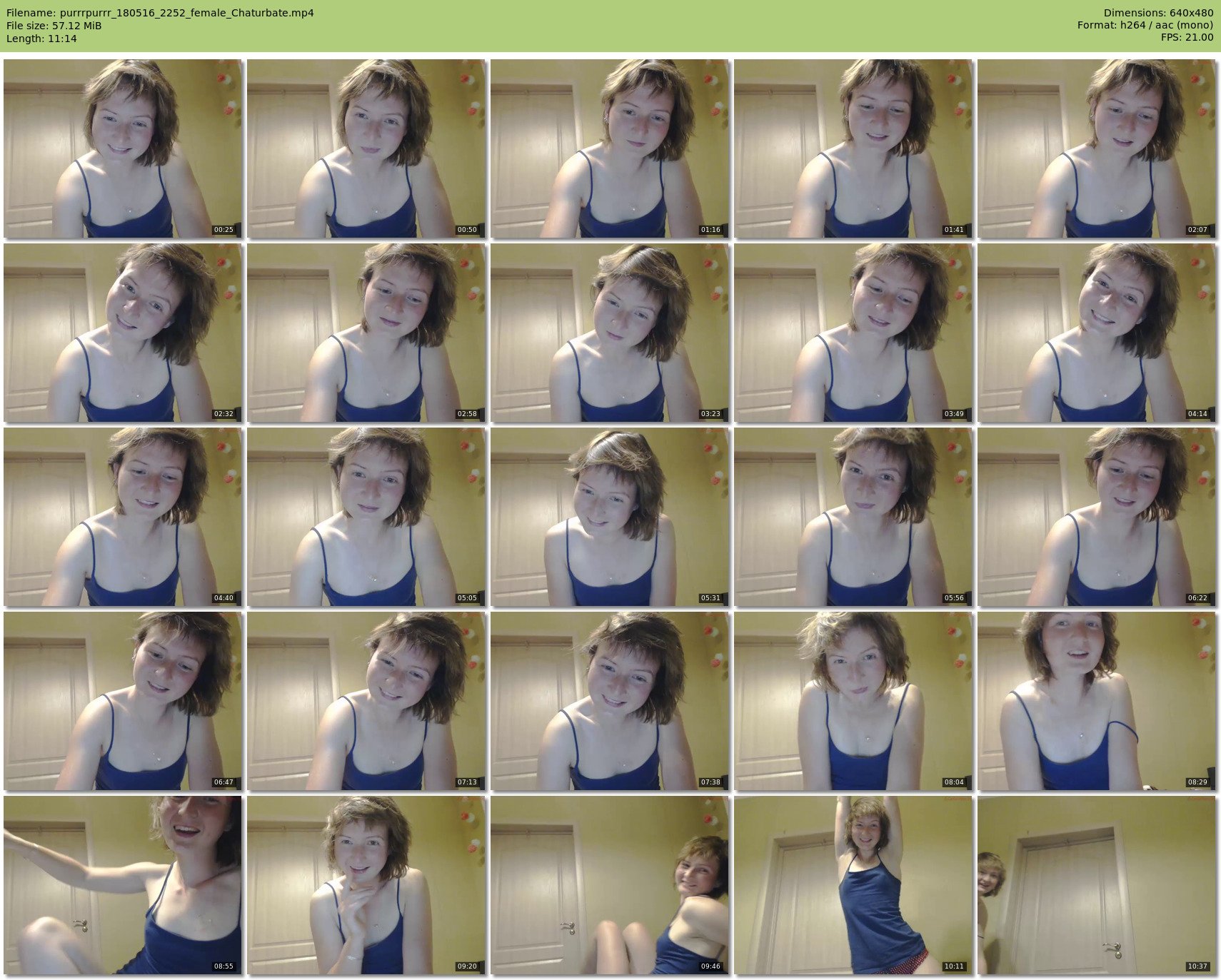Image resolution: width=1221 pixels, height=980 pixels.
Task: Open the thumbnail marked 07:38
Action: tap(610, 701)
